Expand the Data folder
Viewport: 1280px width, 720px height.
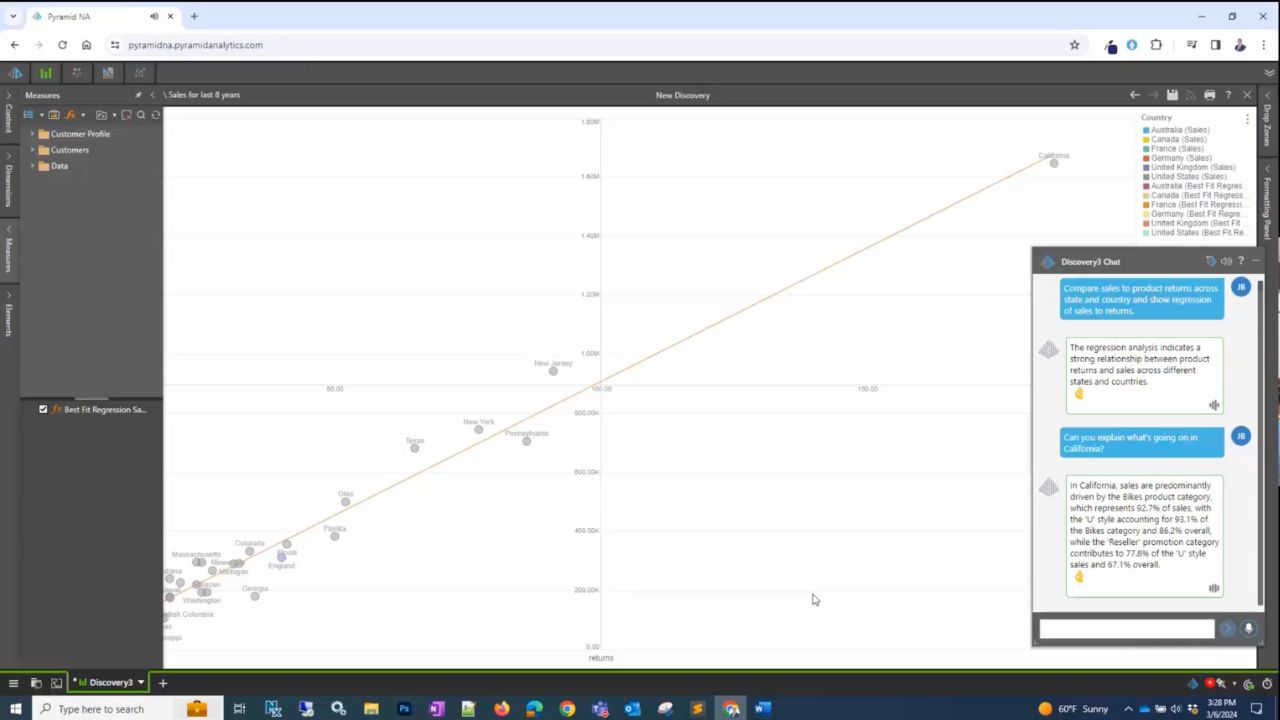pos(32,166)
